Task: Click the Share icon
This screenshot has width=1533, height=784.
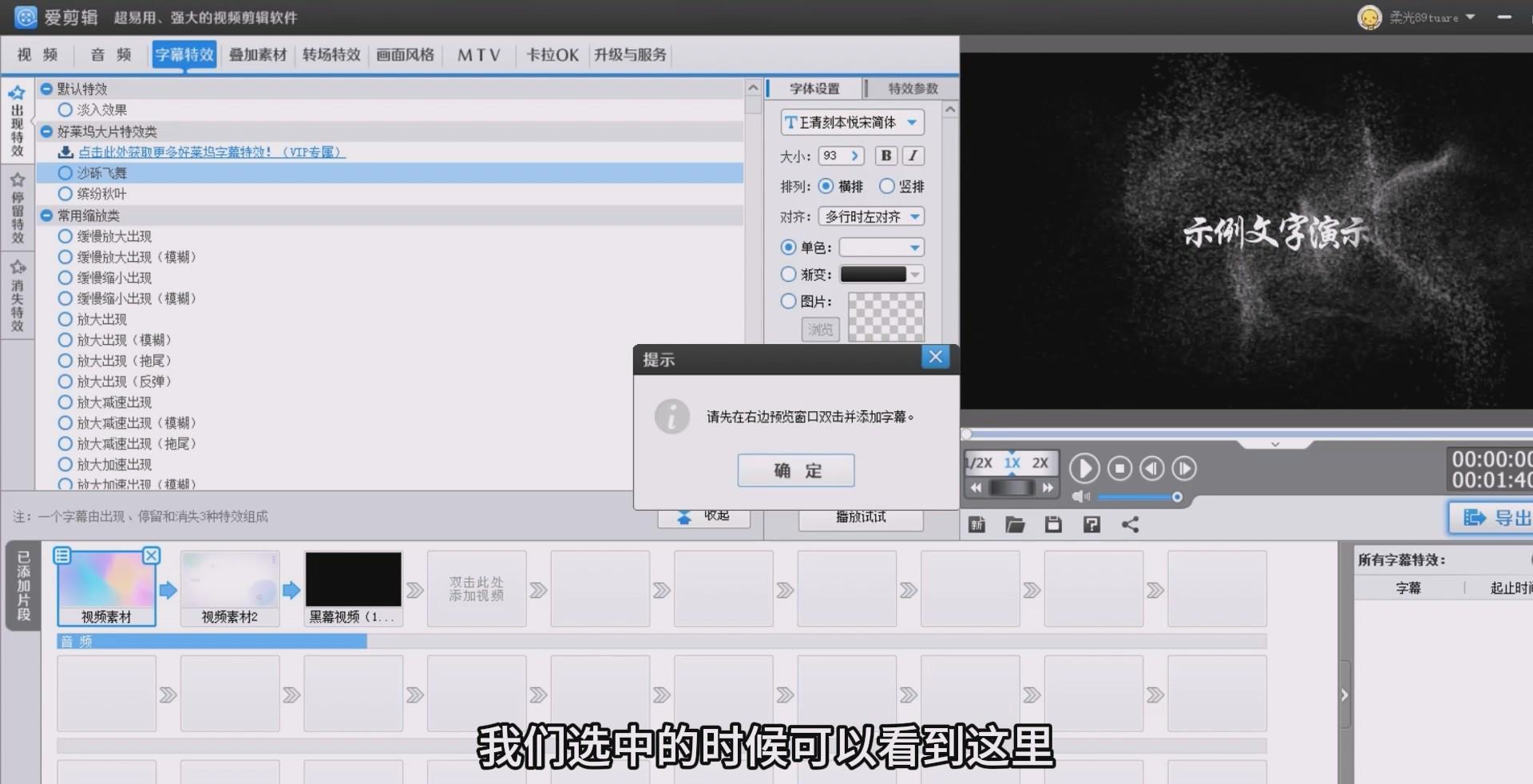Action: [1130, 525]
